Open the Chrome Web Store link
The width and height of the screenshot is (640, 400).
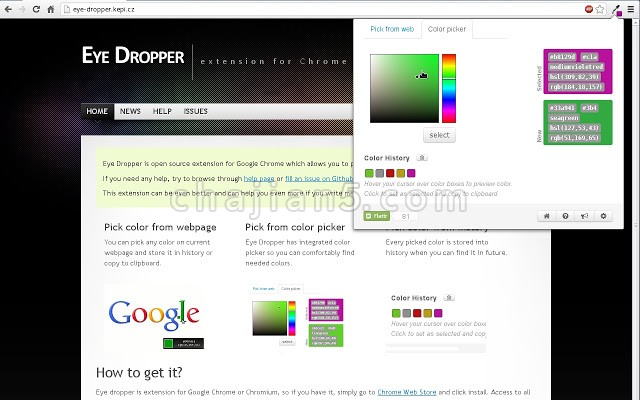(x=407, y=392)
